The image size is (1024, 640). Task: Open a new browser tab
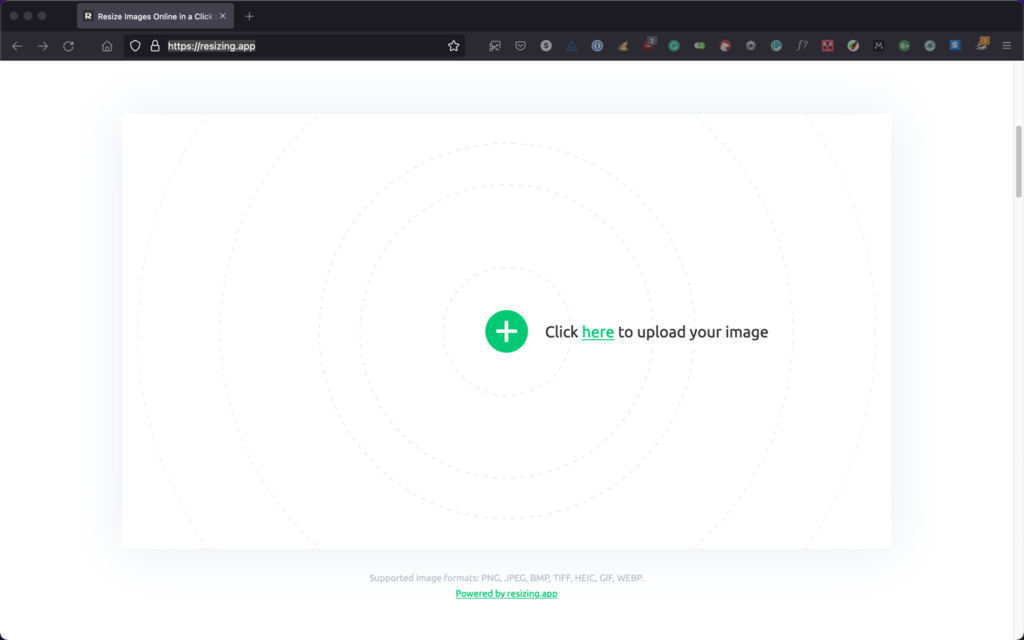point(249,16)
